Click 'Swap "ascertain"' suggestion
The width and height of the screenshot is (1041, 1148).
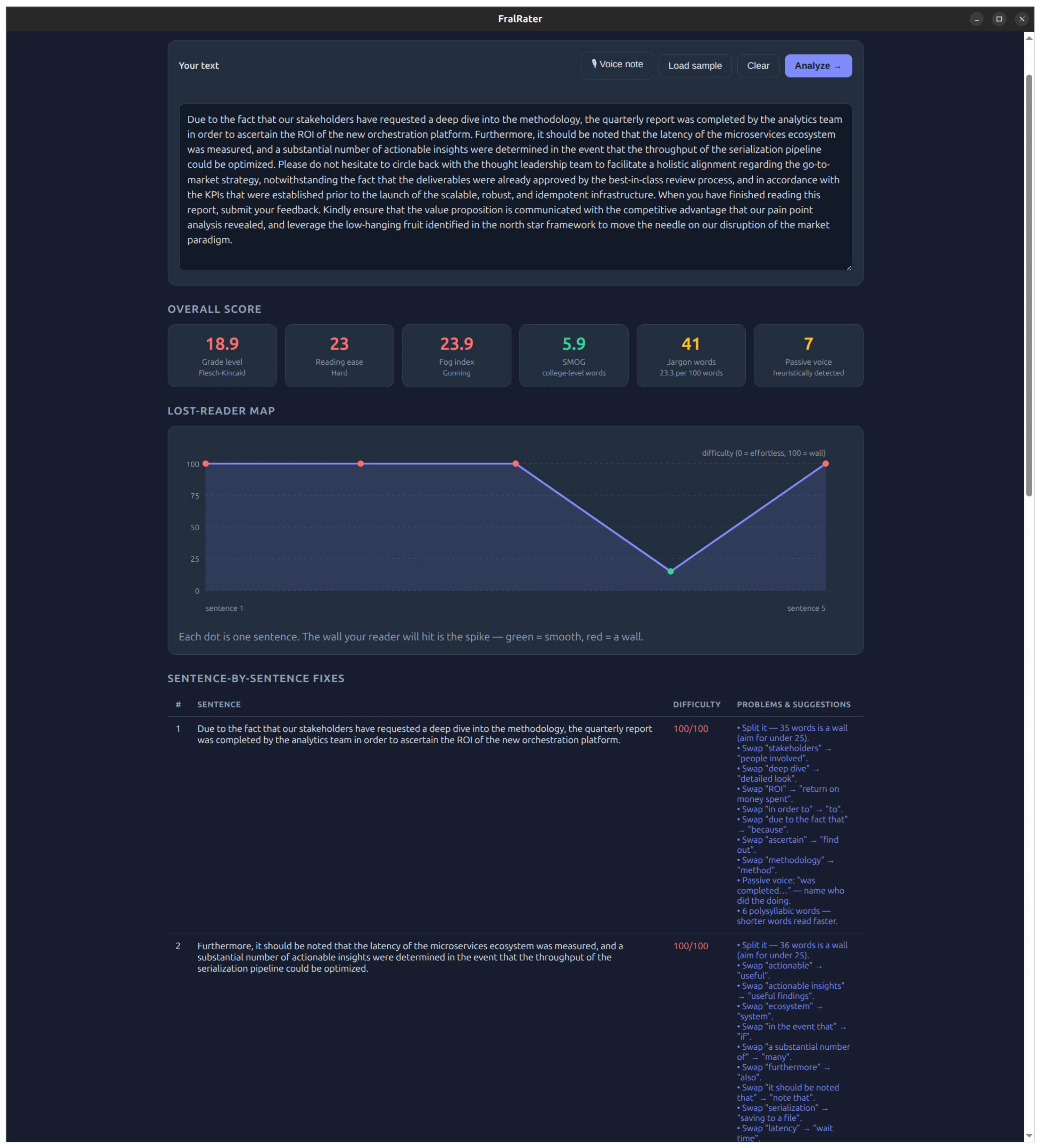(x=787, y=845)
